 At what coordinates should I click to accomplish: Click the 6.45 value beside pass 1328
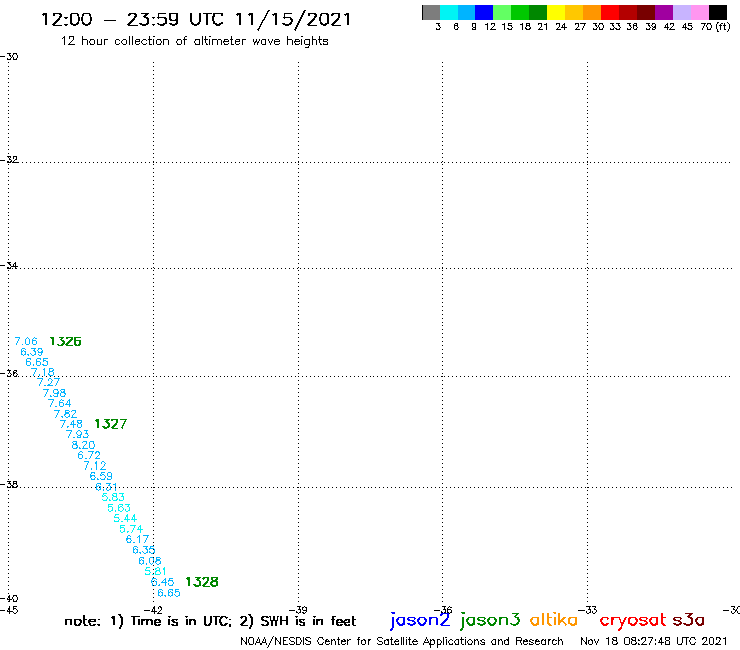tap(162, 582)
